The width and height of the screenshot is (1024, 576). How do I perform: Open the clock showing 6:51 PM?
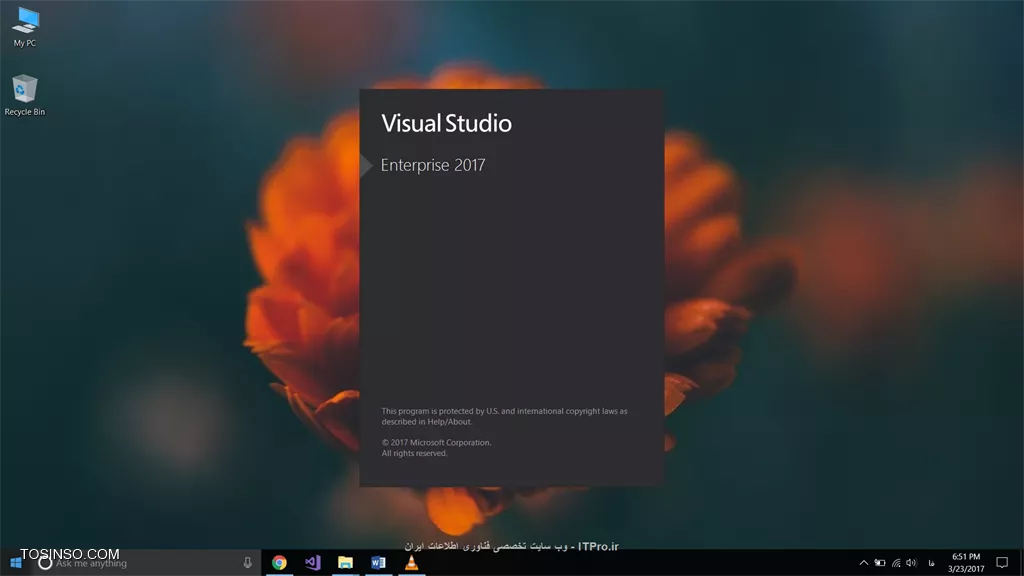click(x=966, y=563)
